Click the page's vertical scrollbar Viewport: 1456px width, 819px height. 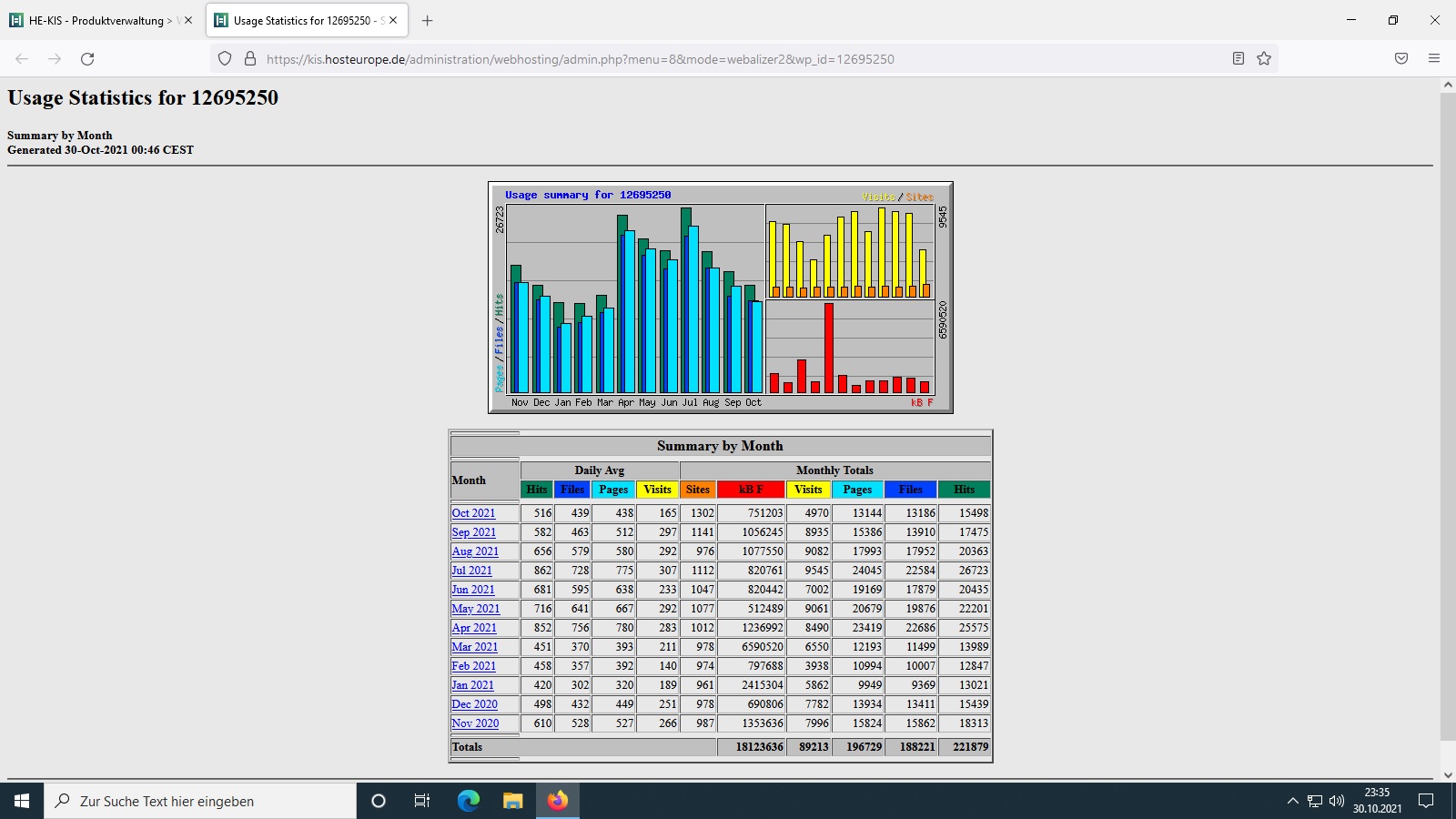[x=1448, y=409]
